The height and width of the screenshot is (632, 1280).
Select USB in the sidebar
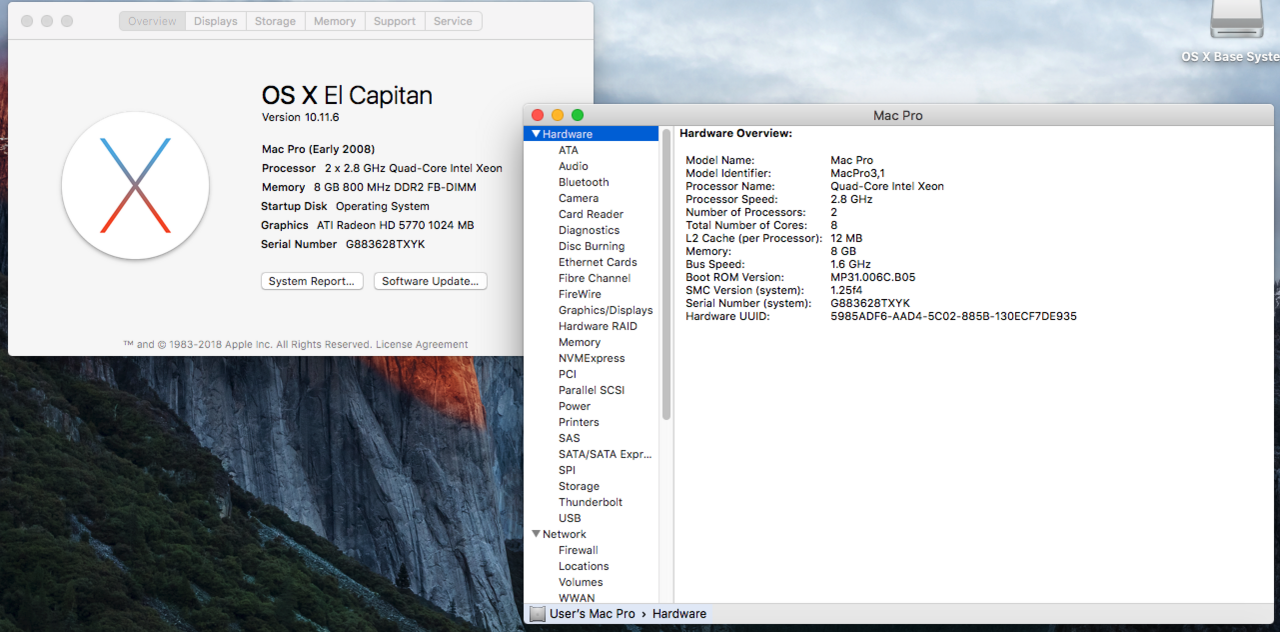coord(570,518)
